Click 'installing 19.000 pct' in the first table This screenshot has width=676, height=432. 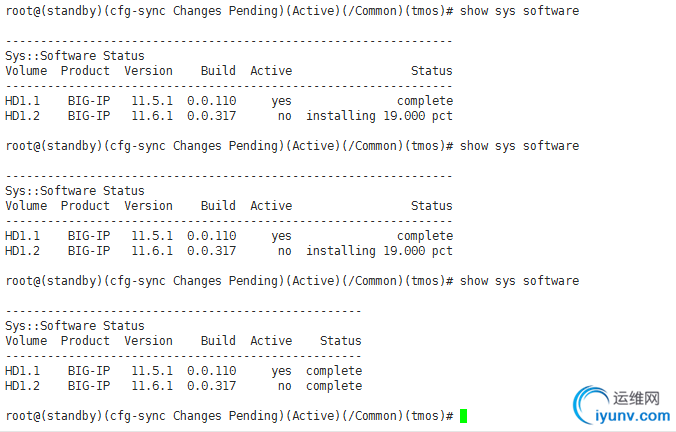[x=379, y=116]
